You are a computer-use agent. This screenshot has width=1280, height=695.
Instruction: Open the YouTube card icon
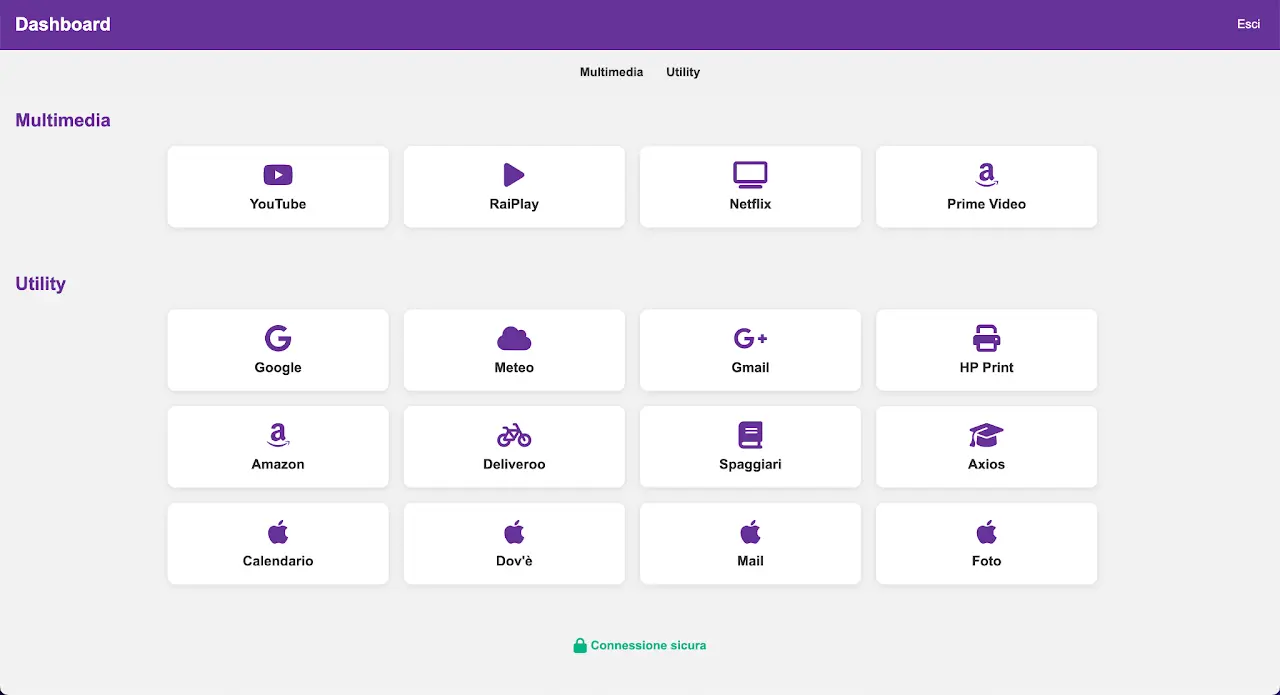(278, 175)
